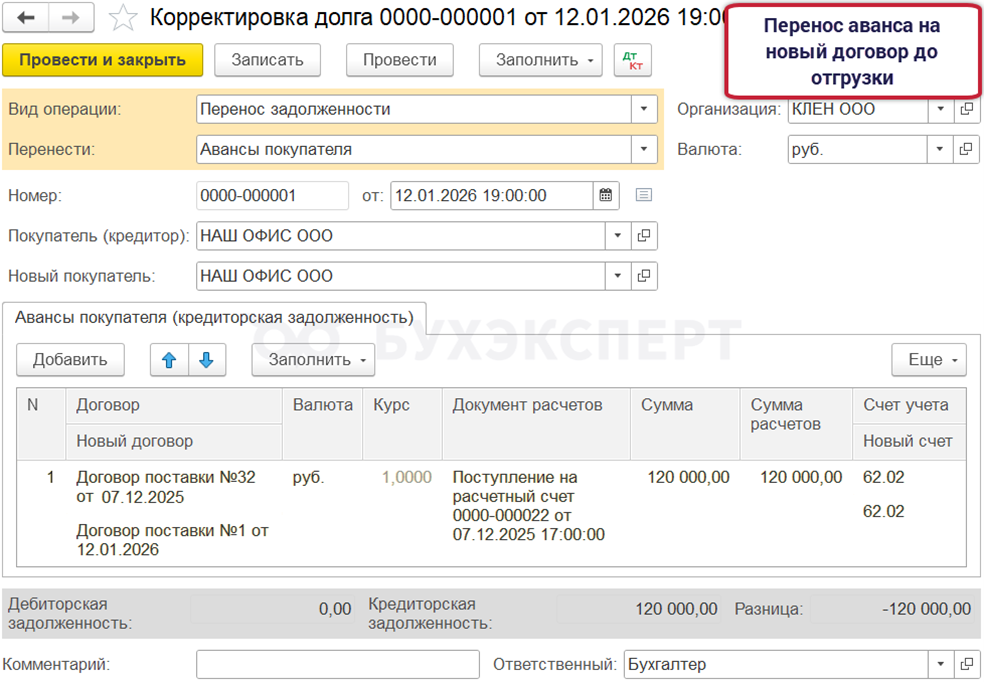Expand Вид операции dropdown list

(x=644, y=109)
